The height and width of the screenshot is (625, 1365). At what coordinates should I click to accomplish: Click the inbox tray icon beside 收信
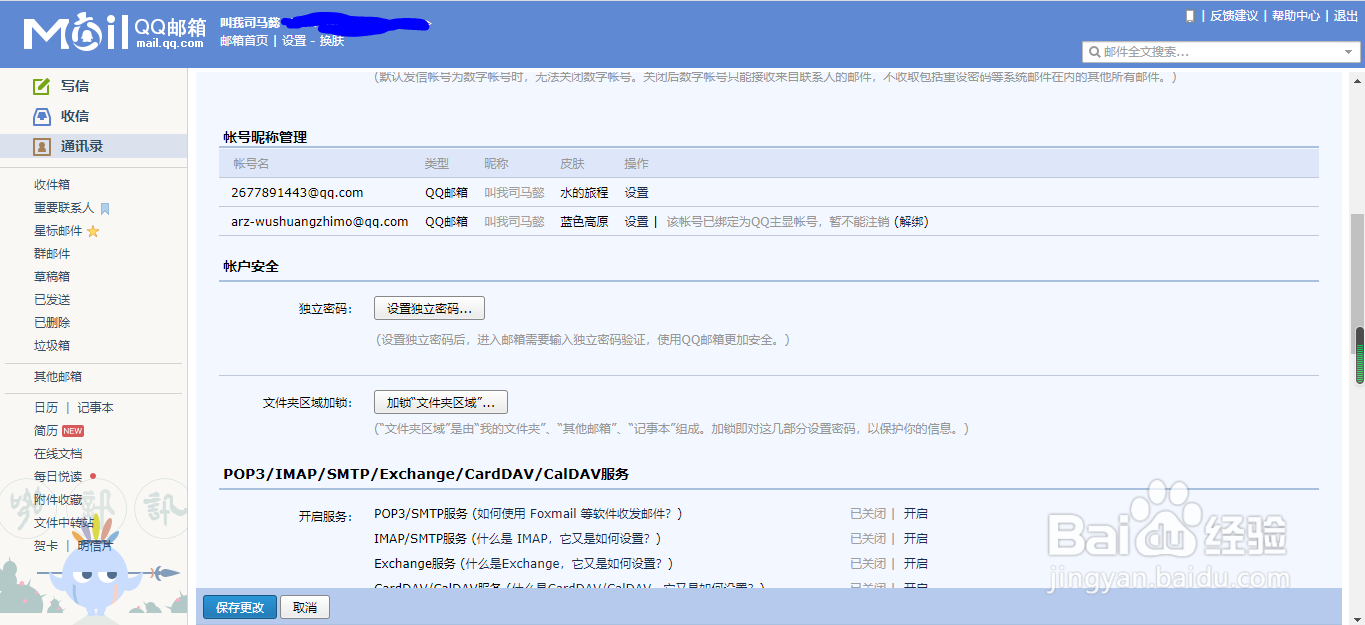click(41, 116)
